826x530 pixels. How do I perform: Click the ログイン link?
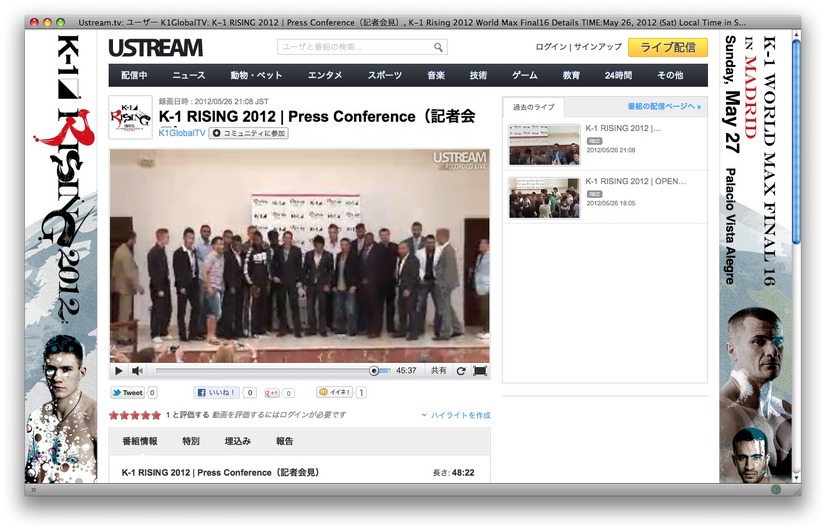point(550,47)
